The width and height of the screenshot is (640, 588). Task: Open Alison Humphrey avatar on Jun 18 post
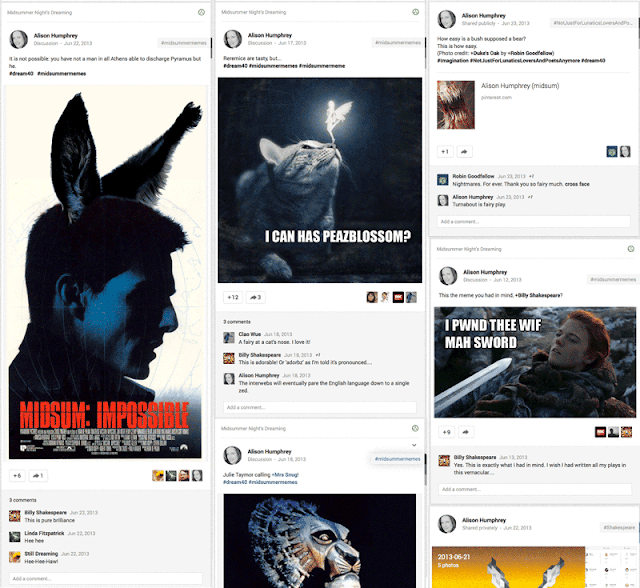click(232, 455)
